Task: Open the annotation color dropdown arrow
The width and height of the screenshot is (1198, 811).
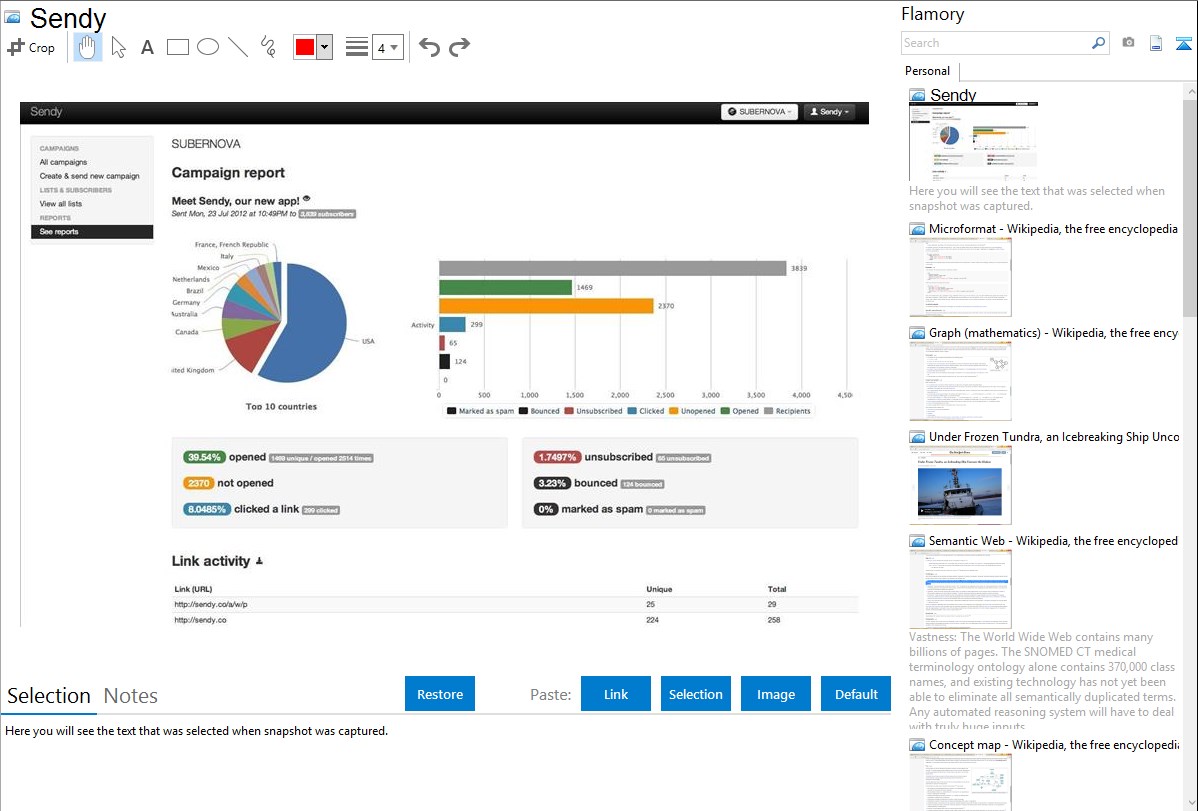Action: 325,47
